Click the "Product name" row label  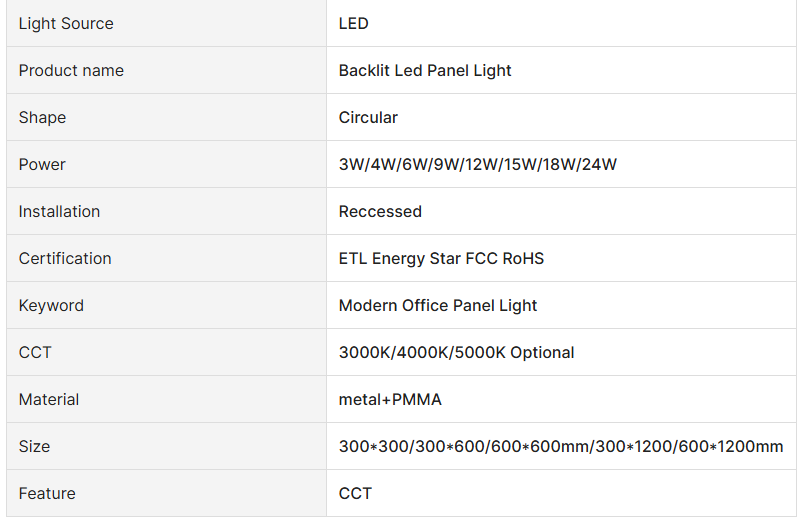(71, 70)
